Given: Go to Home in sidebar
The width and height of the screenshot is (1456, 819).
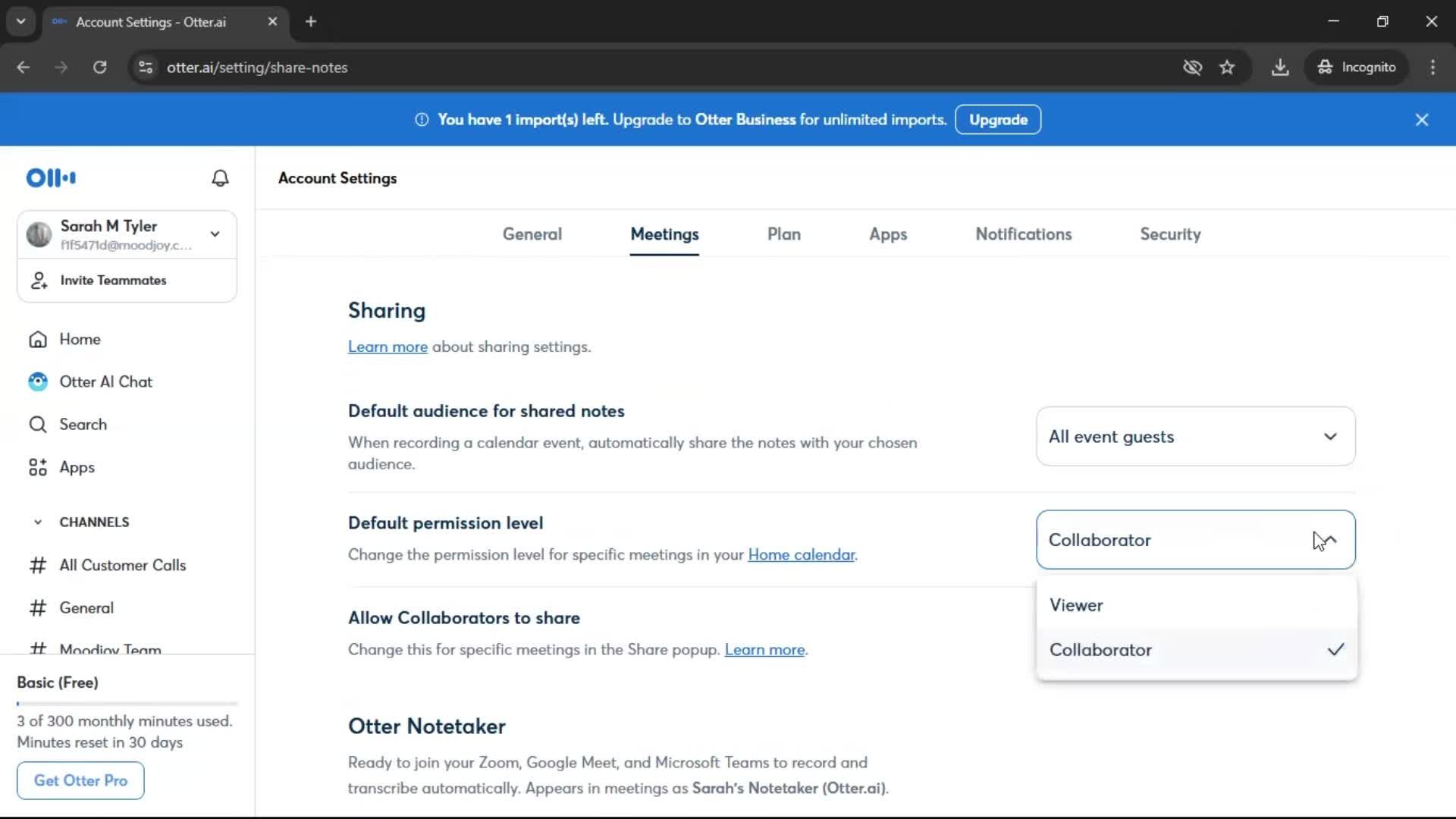Looking at the screenshot, I should click(x=80, y=339).
